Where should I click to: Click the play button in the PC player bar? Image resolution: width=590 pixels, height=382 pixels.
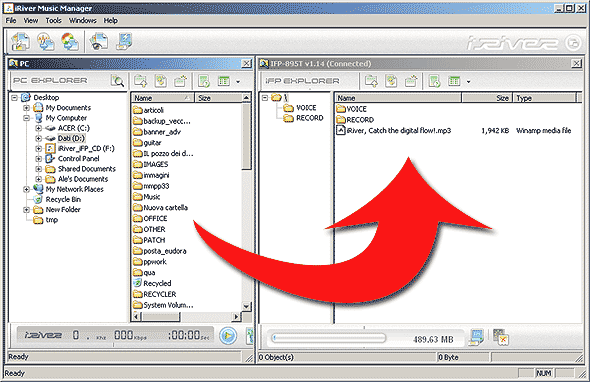228,335
